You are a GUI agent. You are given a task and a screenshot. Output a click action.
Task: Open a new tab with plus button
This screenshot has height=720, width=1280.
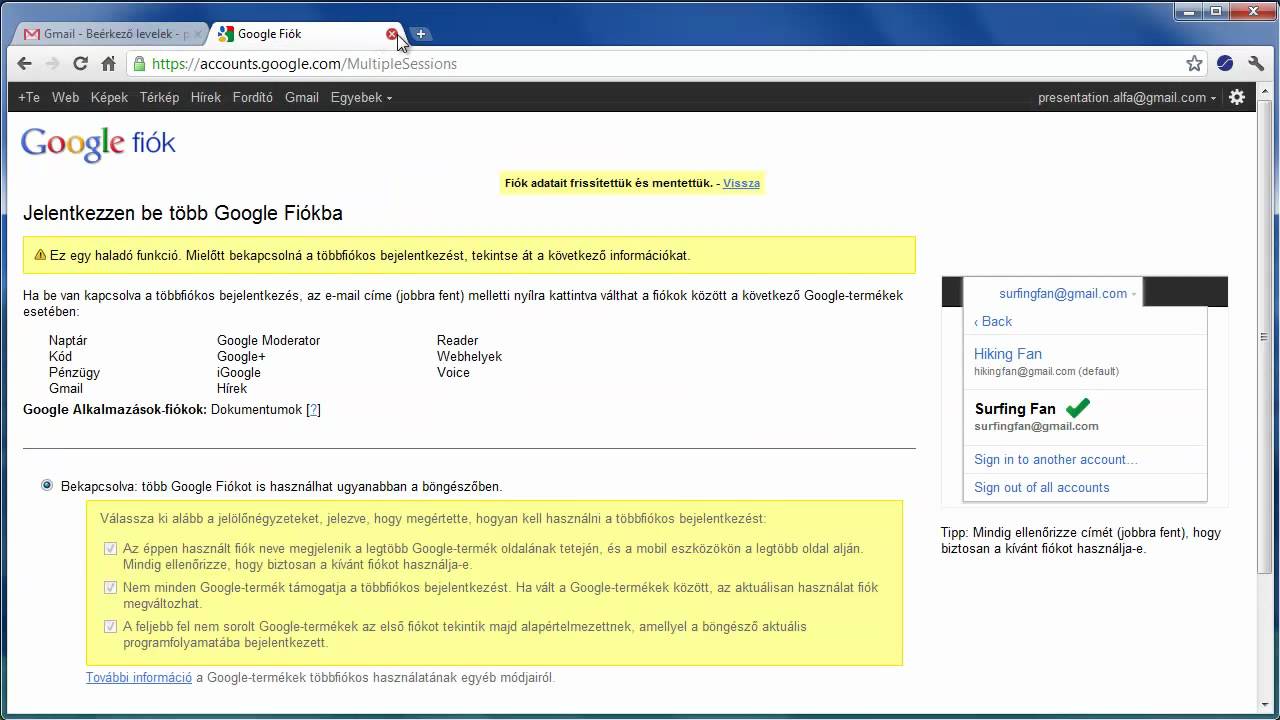click(x=421, y=34)
